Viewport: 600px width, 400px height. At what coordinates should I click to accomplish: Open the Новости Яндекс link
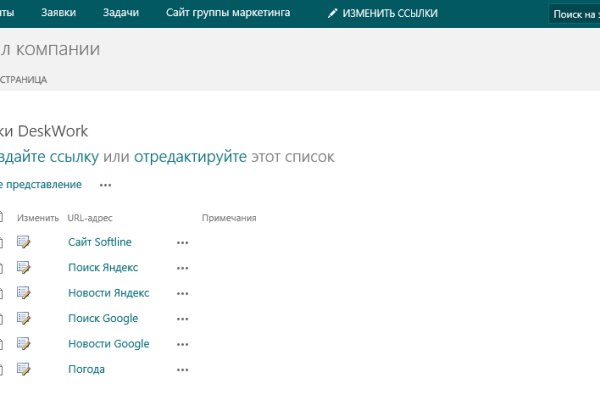coord(108,293)
